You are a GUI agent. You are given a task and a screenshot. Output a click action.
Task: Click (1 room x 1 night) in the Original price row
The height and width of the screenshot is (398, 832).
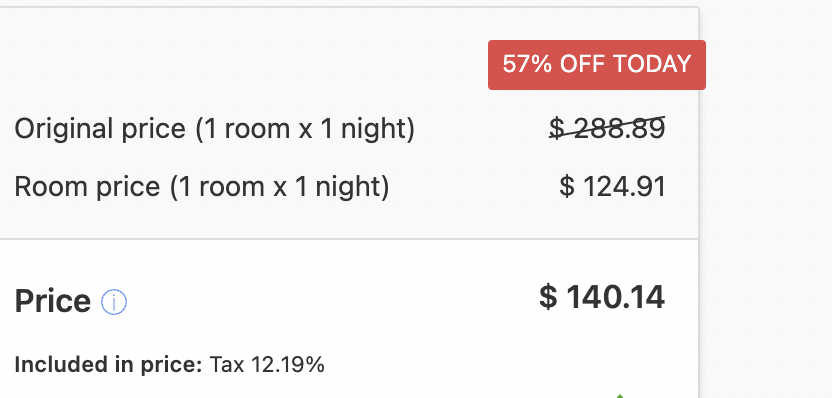(305, 129)
